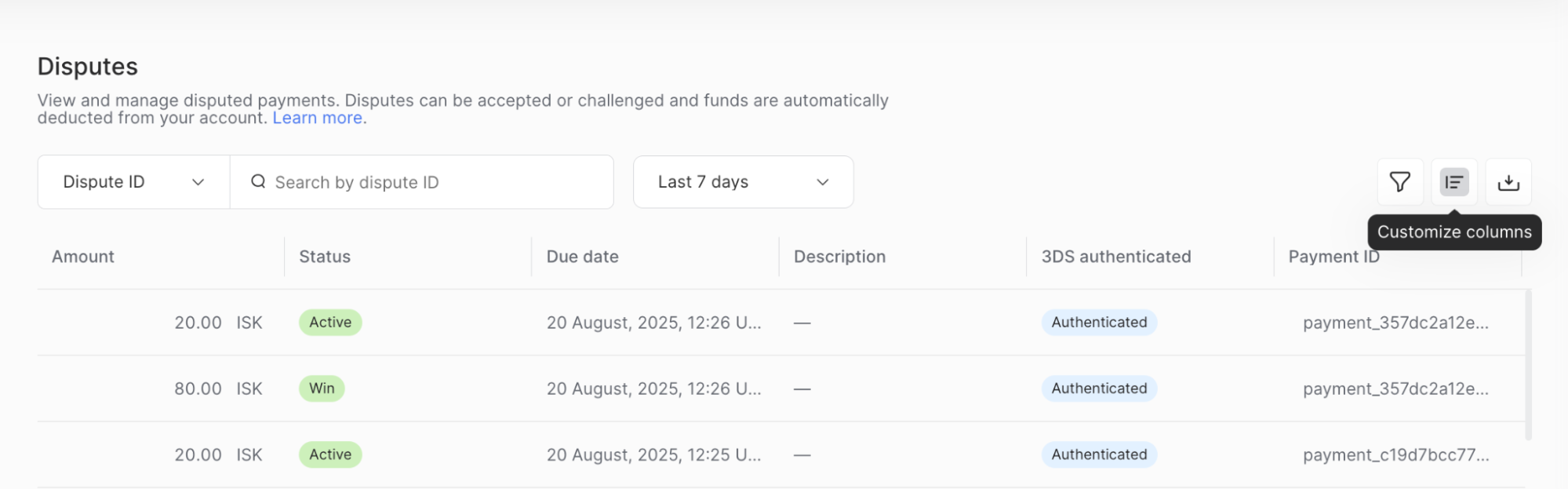The image size is (1568, 489).
Task: Click the download export icon
Action: 1508,182
